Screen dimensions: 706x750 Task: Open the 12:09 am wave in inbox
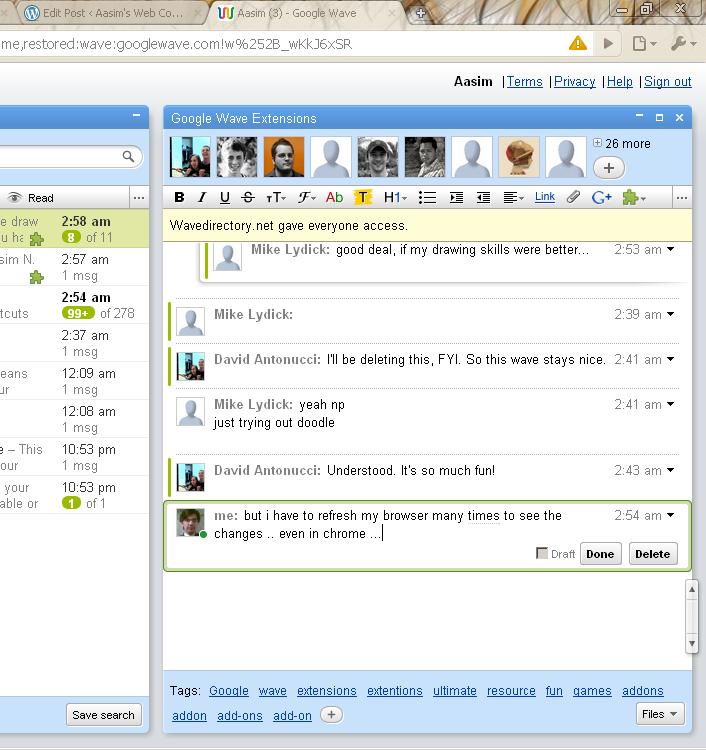(74, 381)
